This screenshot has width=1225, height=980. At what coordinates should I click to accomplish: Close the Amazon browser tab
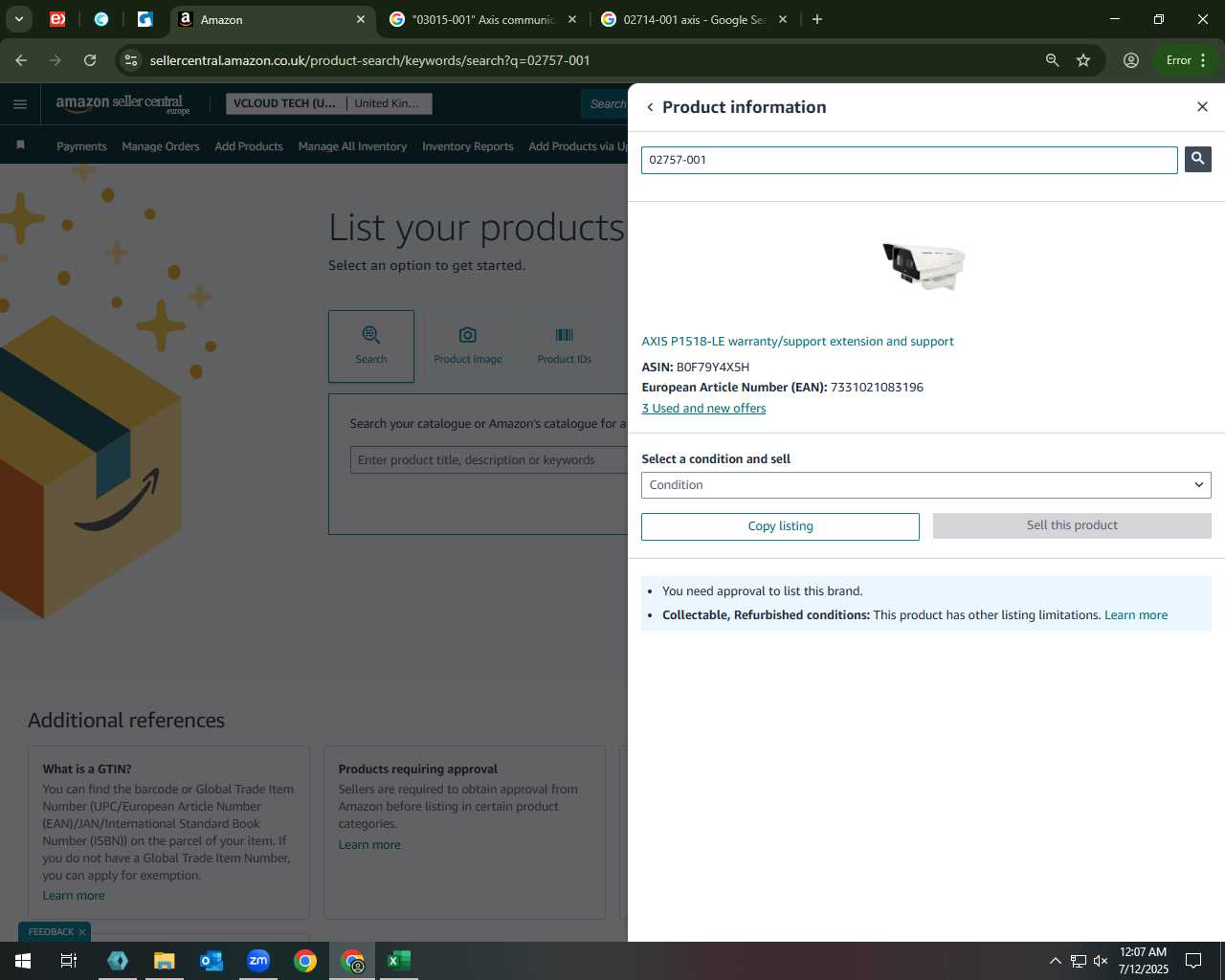coord(361,19)
